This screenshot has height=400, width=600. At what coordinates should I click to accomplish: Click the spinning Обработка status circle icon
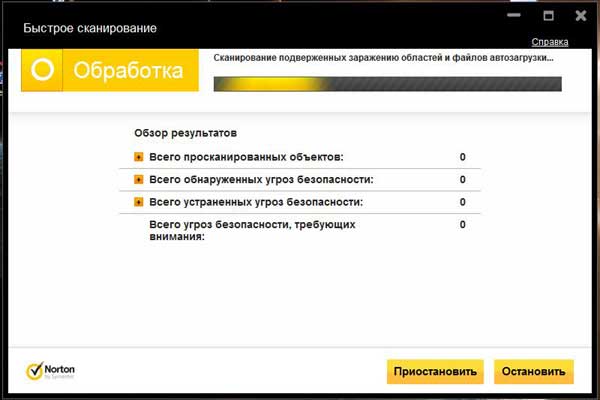pyautogui.click(x=42, y=70)
